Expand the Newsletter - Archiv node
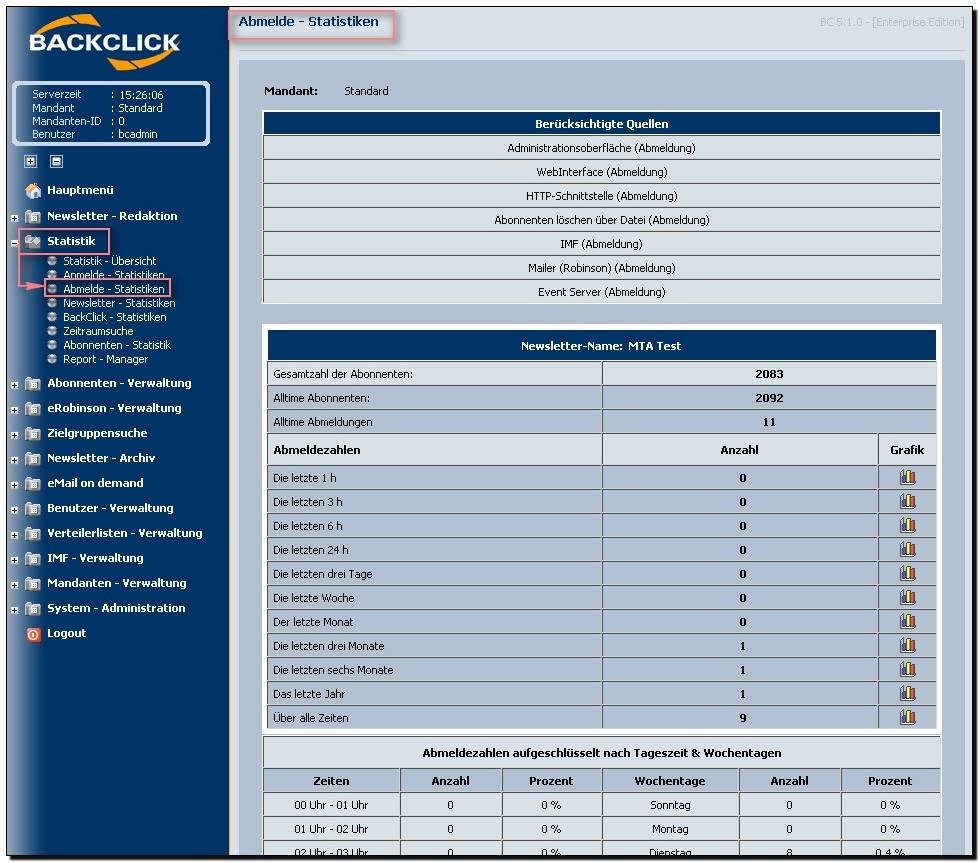This screenshot has height=863, width=980. click(x=14, y=461)
